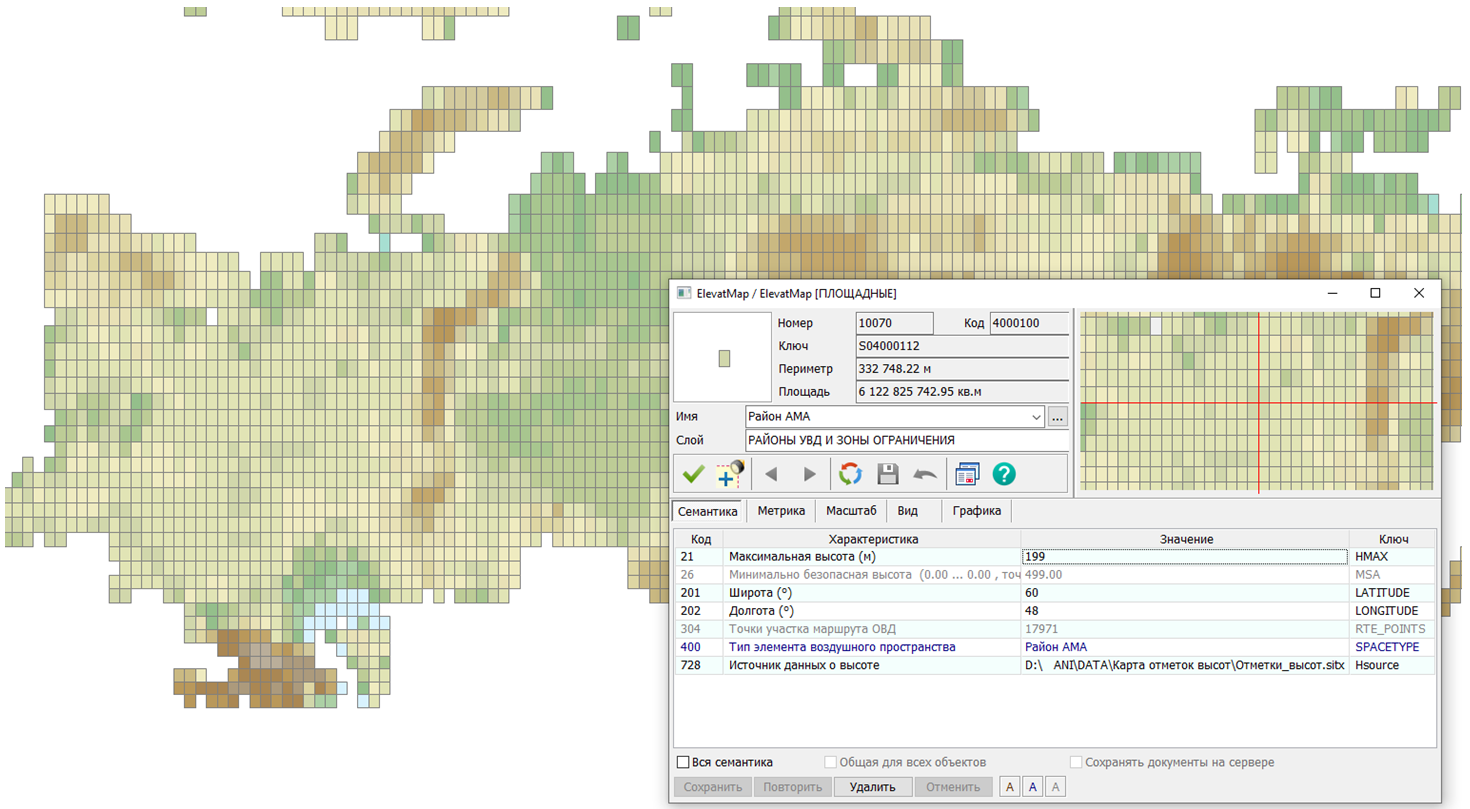This screenshot has height=809, width=1470.
Task: Click the add-object flashlight icon
Action: [732, 474]
